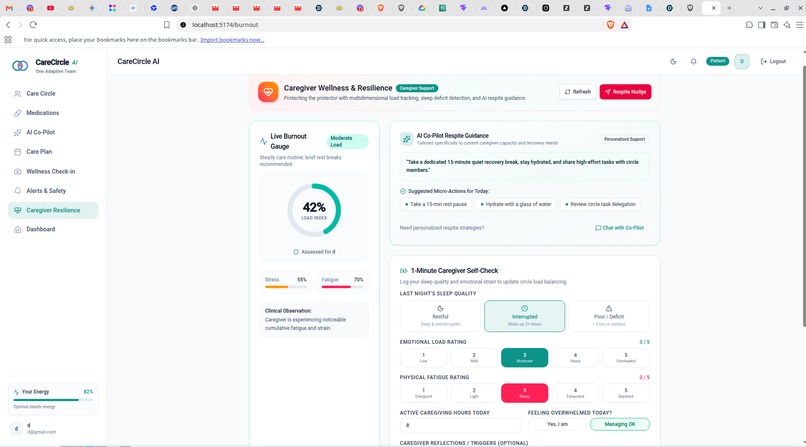The height and width of the screenshot is (447, 806).
Task: Set physical fatigue rating to 1 Energized
Action: pos(423,393)
